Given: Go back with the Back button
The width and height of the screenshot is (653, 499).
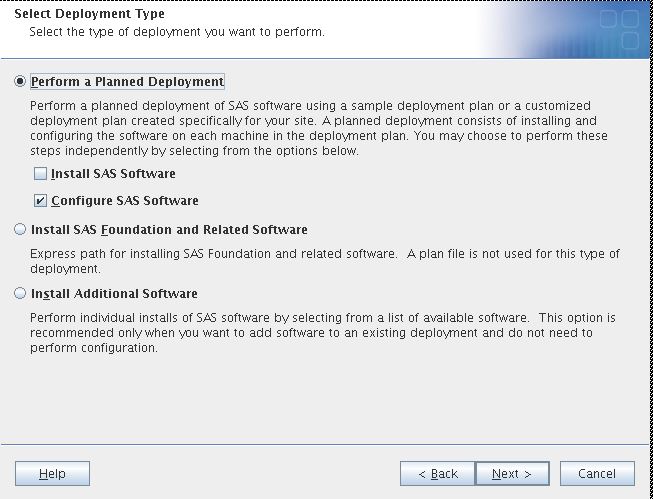Looking at the screenshot, I should [437, 473].
